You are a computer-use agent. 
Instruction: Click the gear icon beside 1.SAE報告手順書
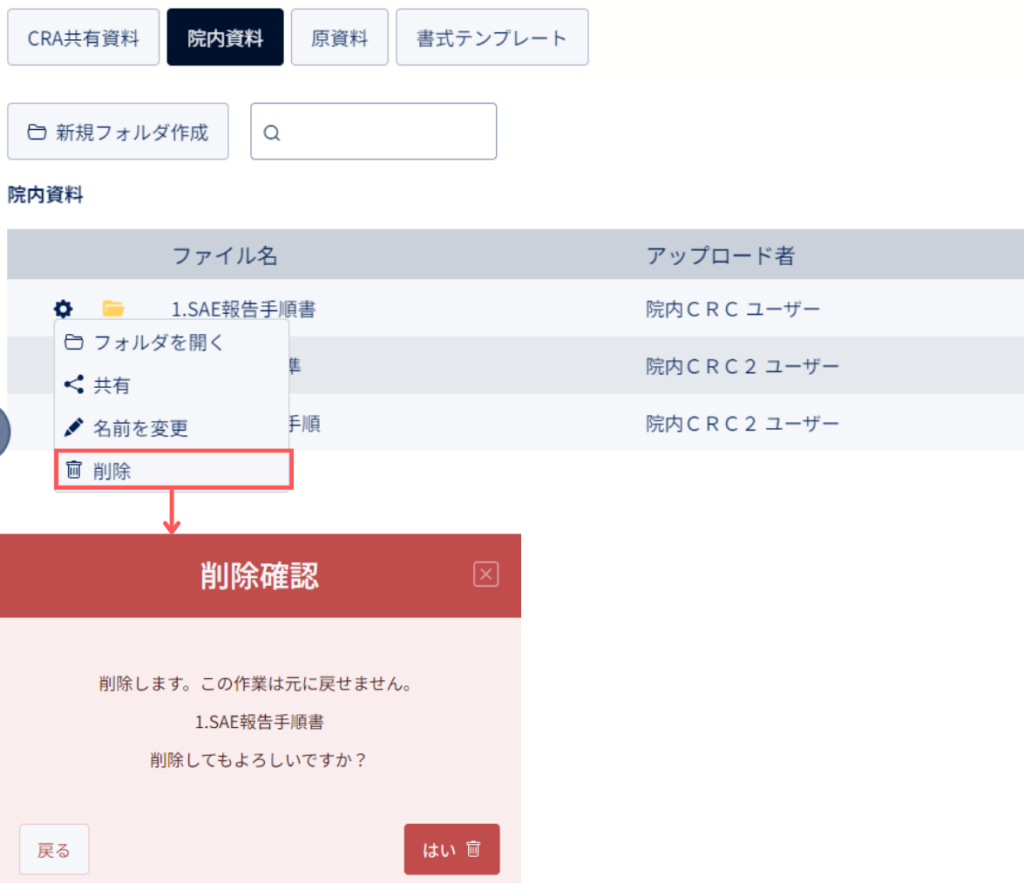[x=63, y=308]
